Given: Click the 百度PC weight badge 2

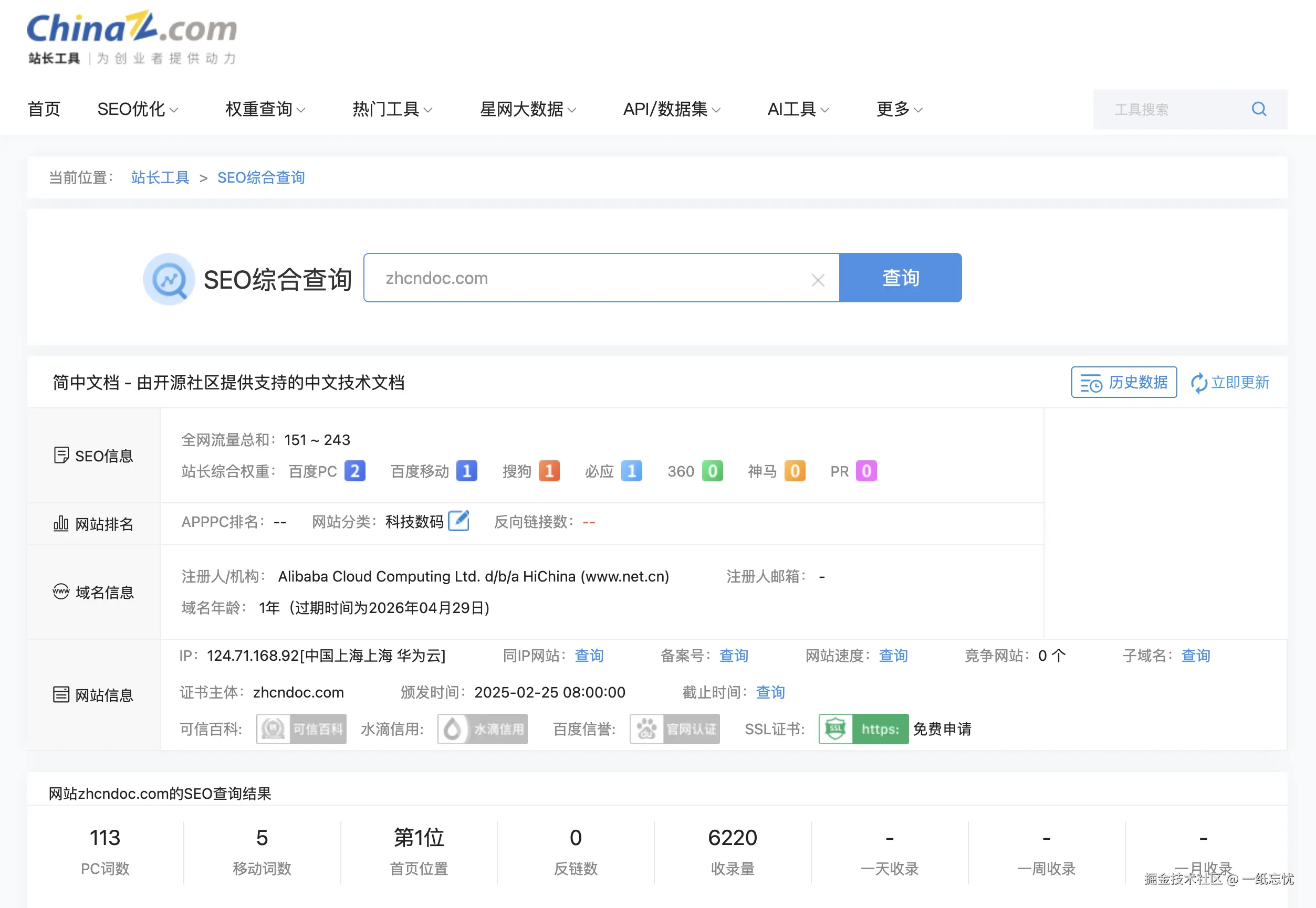Looking at the screenshot, I should pos(354,471).
